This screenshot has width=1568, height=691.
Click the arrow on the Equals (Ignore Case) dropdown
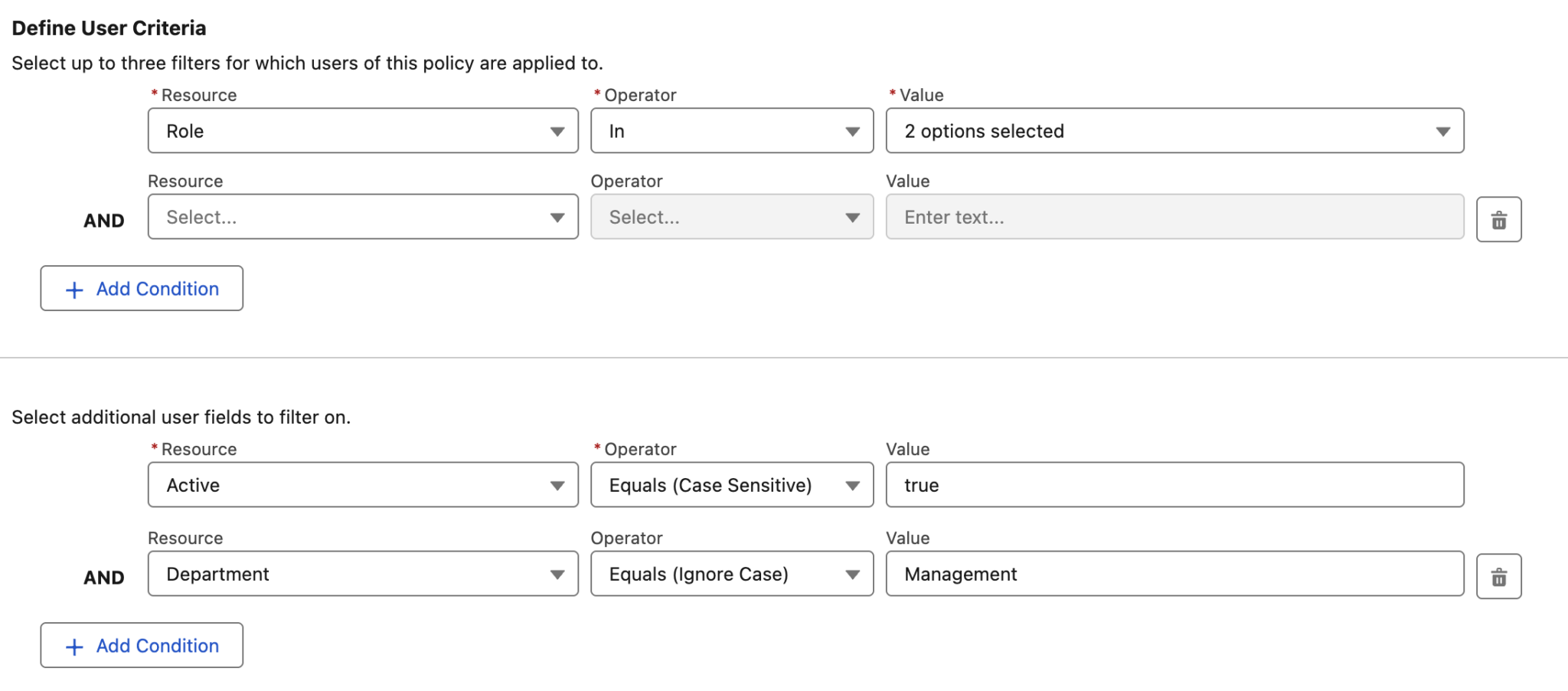(x=852, y=574)
